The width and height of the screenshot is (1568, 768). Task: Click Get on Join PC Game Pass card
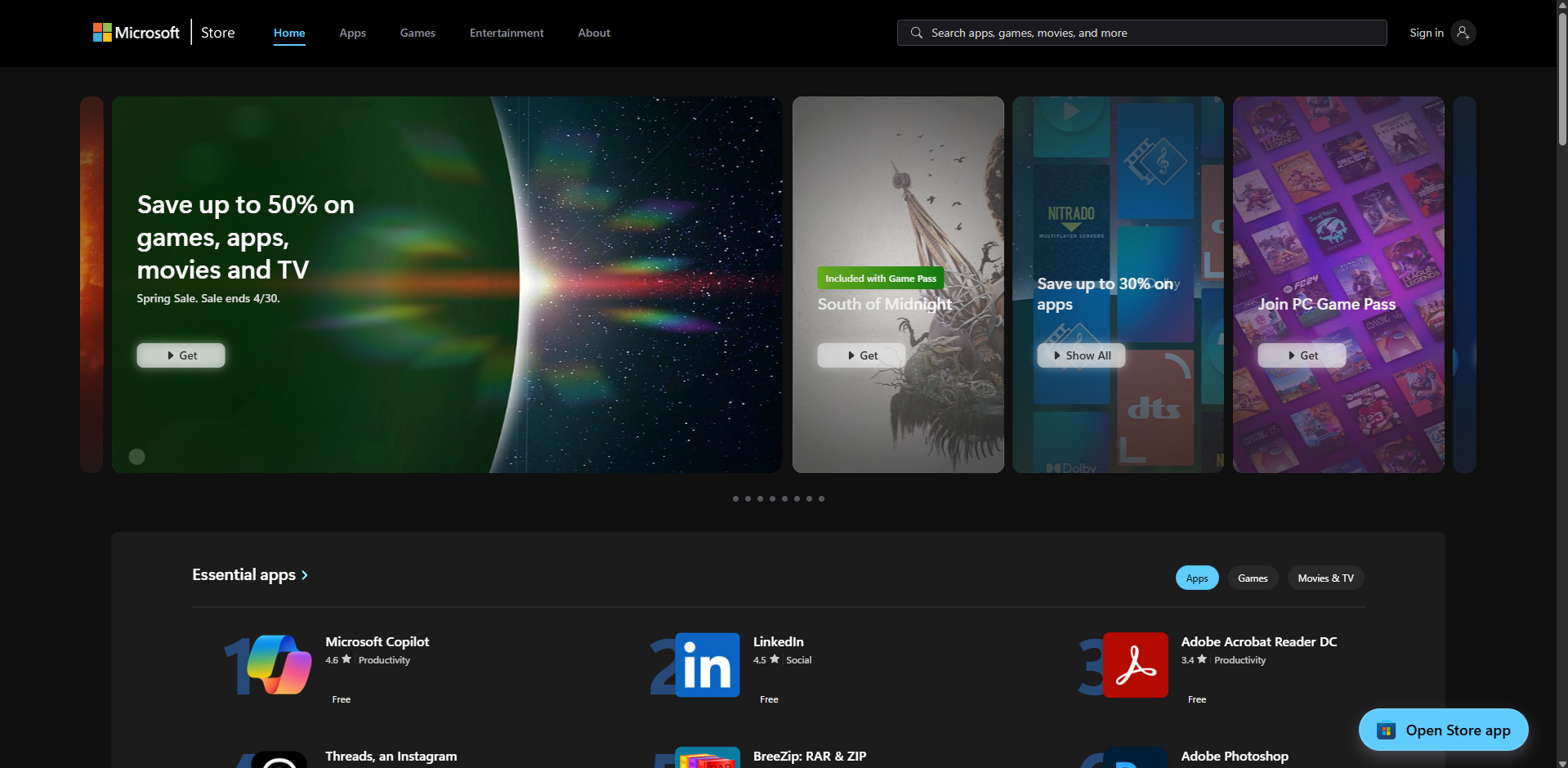tap(1302, 355)
